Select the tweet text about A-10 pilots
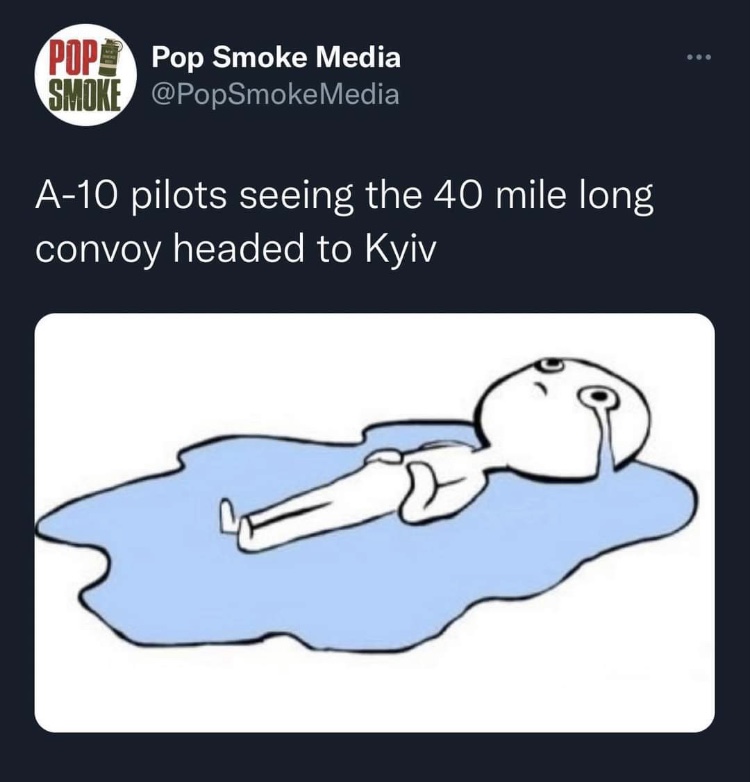 click(344, 222)
